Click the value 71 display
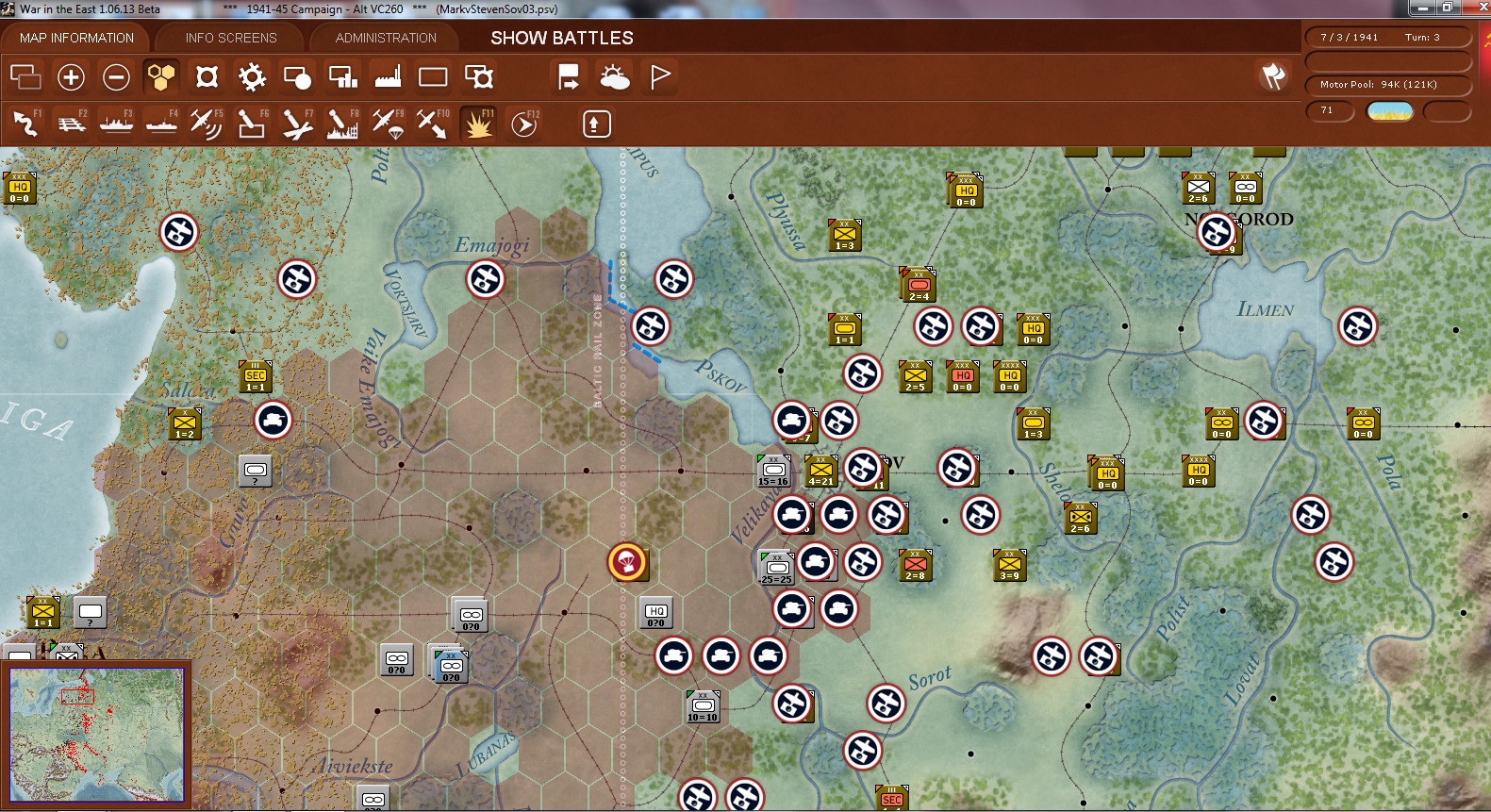The image size is (1491, 812). (1330, 111)
